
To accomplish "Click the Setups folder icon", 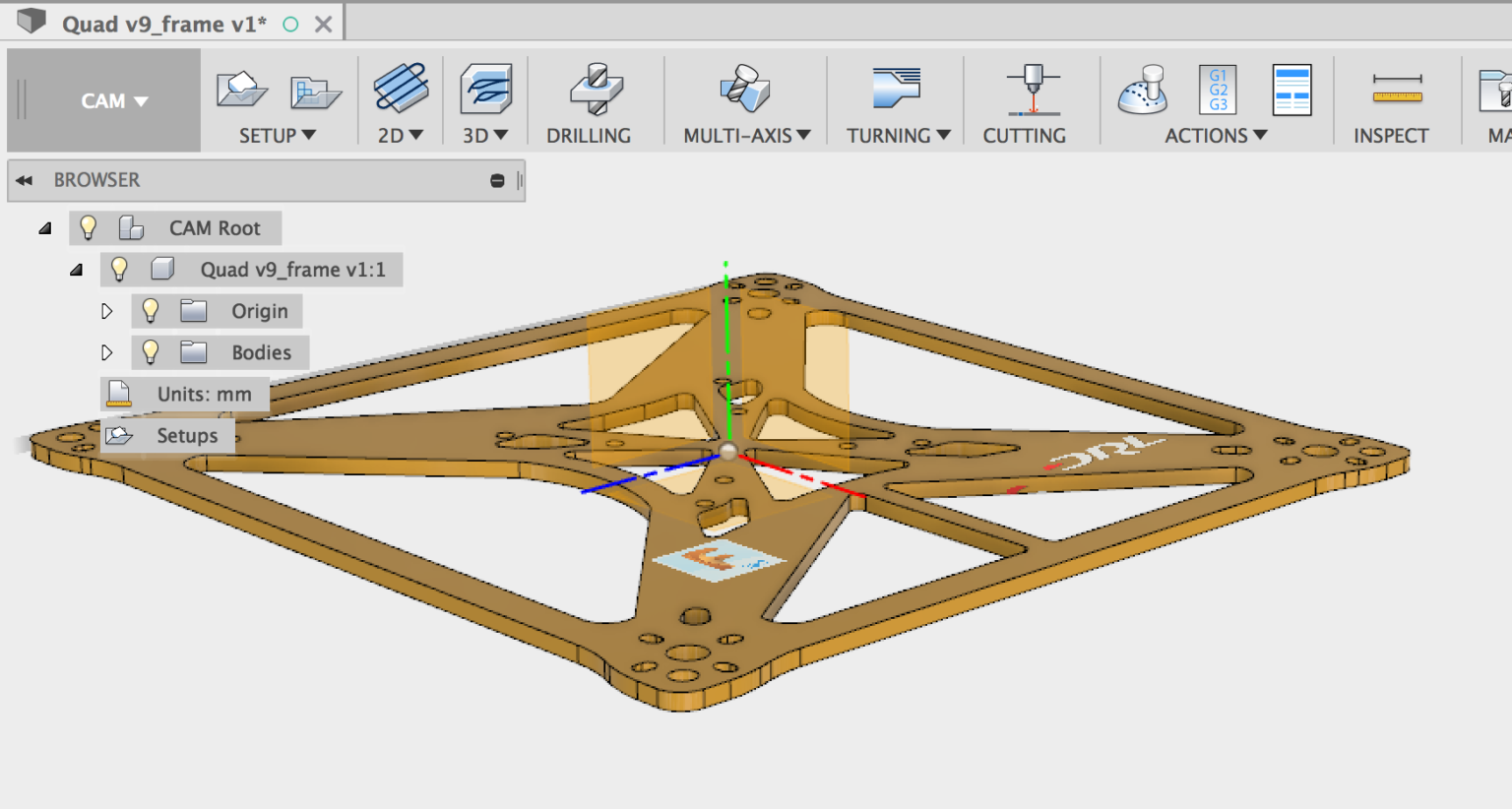I will click(119, 435).
